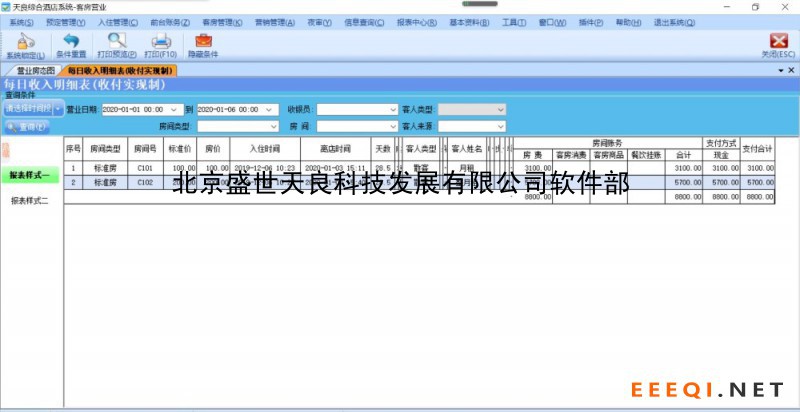This screenshot has width=800, height=412.
Task: Select 报表样式一 report style
Action: pyautogui.click(x=29, y=175)
